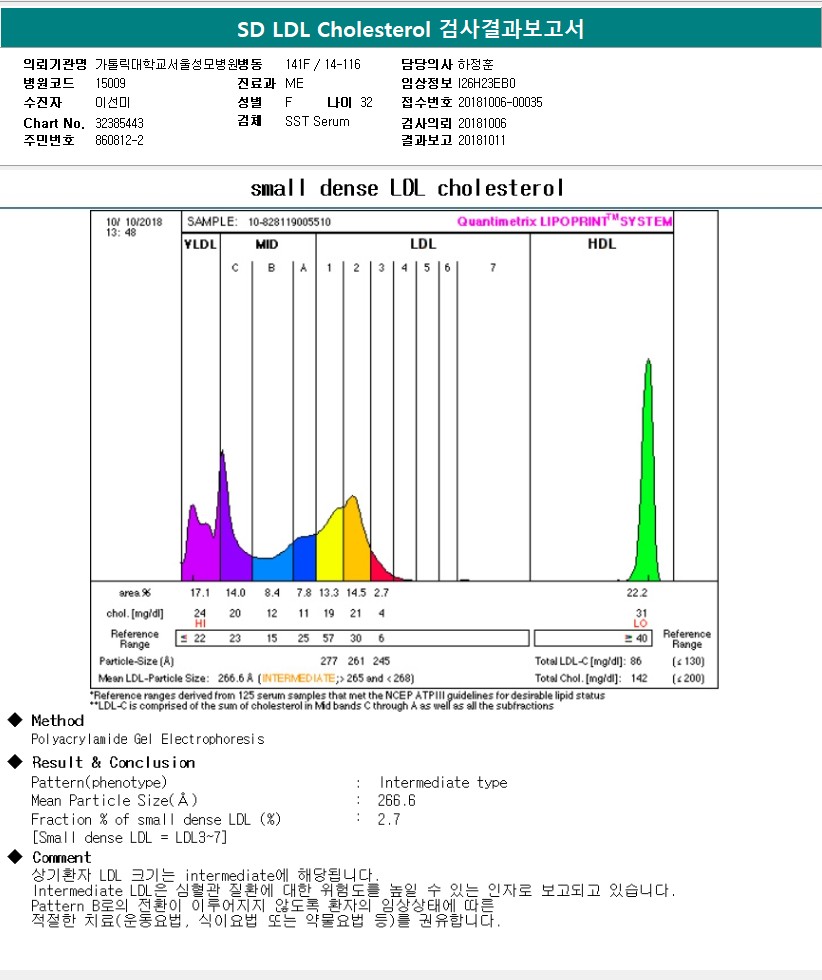Click the red HI flag under VLDL
Image resolution: width=822 pixels, height=980 pixels.
tap(200, 623)
